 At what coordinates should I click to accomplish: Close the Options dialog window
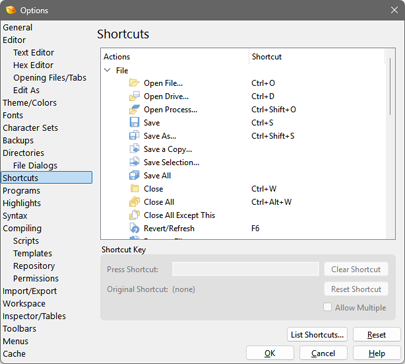394,10
